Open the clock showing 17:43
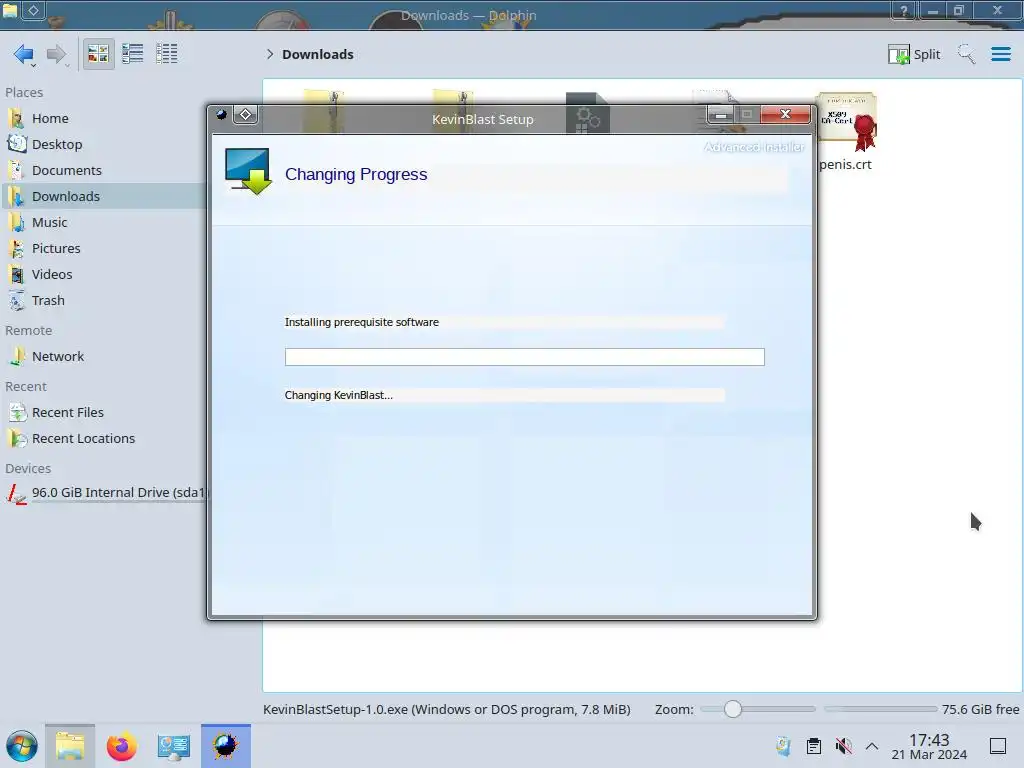The height and width of the screenshot is (768, 1024). pyautogui.click(x=929, y=746)
